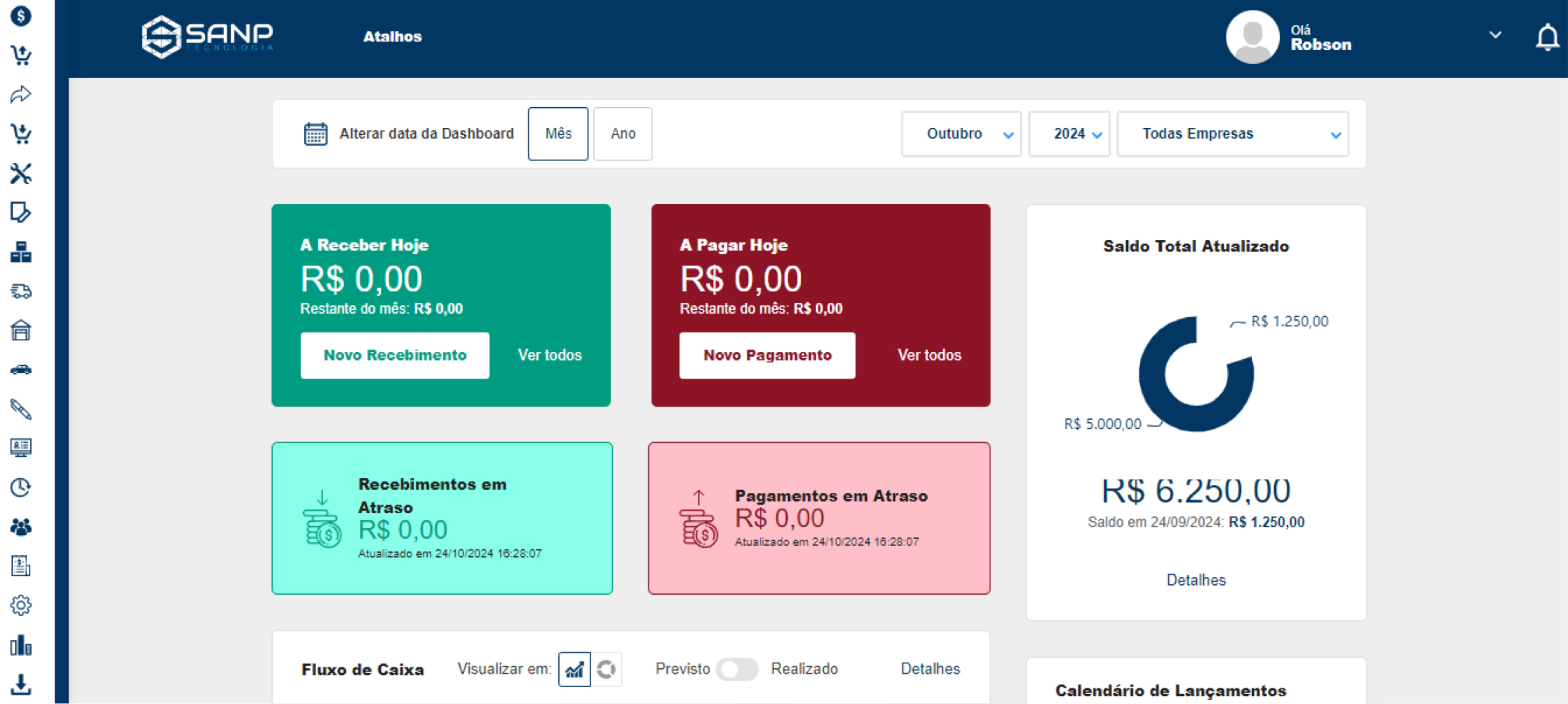This screenshot has height=704, width=1568.
Task: Open Detalhes in Fluxo de Caixa
Action: [930, 669]
